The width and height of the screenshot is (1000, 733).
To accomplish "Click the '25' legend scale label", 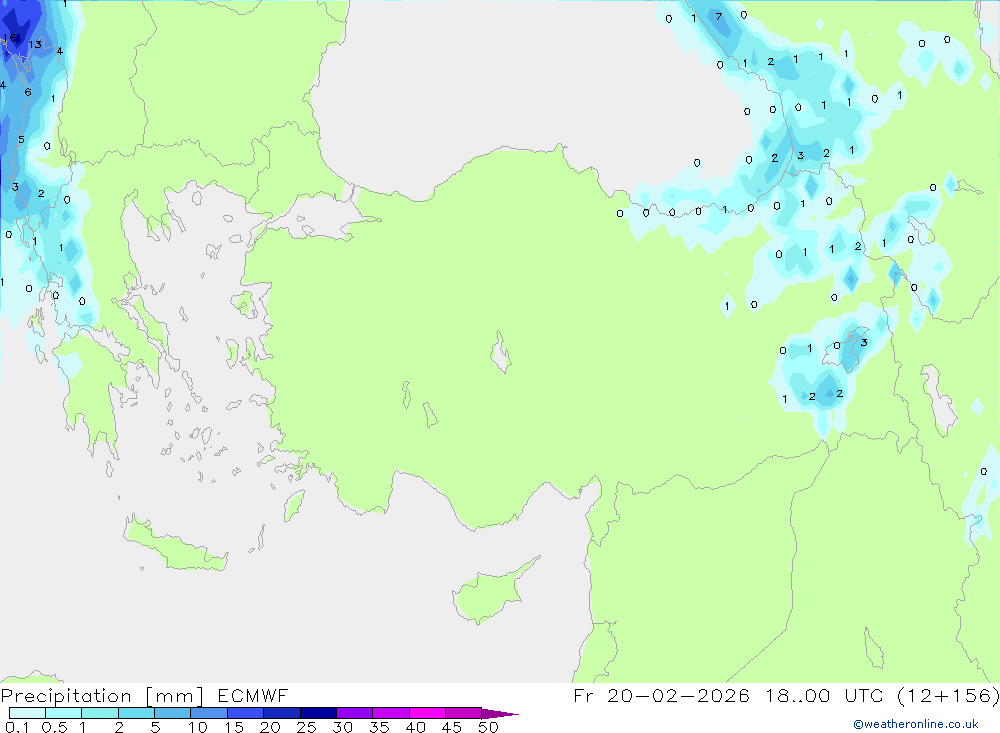I will pyautogui.click(x=306, y=727).
